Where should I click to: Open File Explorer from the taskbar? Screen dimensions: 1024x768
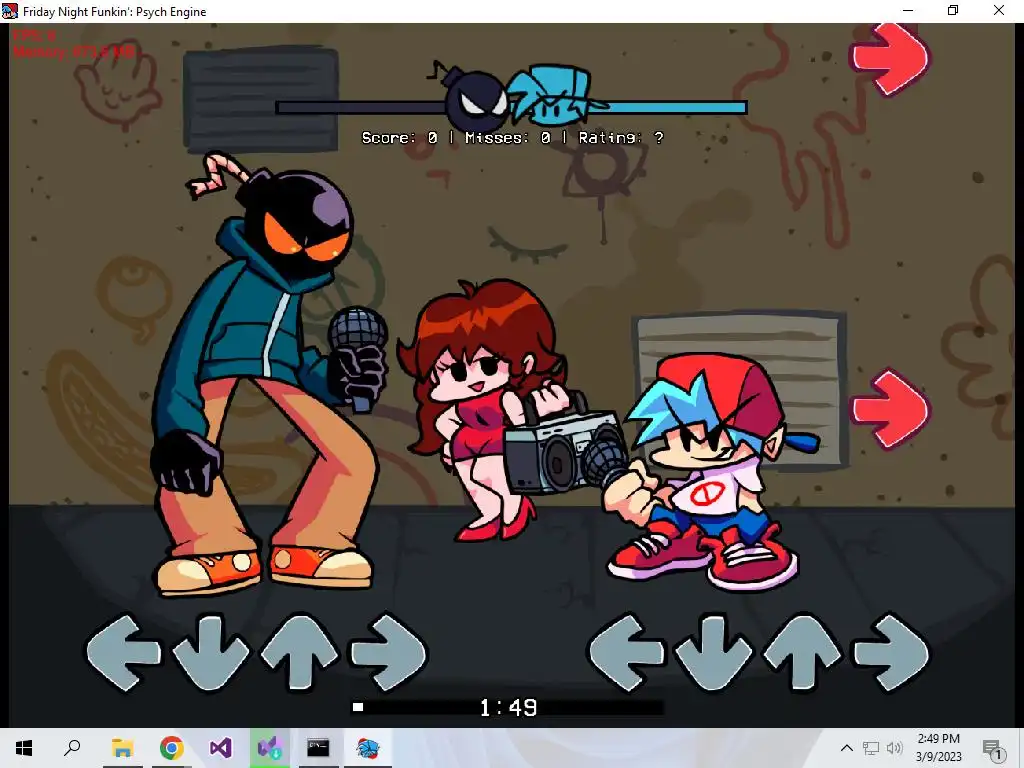point(122,748)
